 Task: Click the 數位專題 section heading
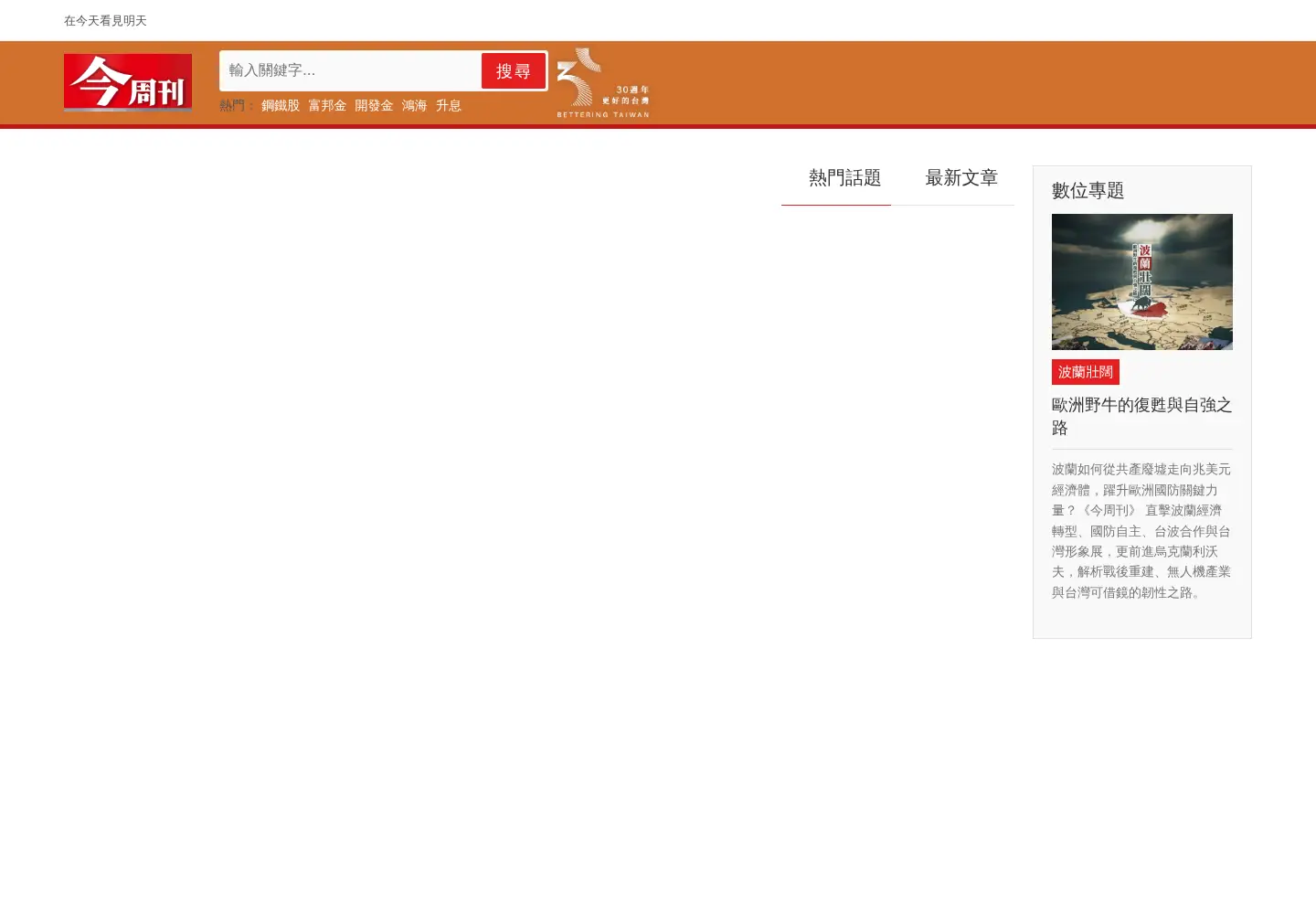(x=1088, y=190)
